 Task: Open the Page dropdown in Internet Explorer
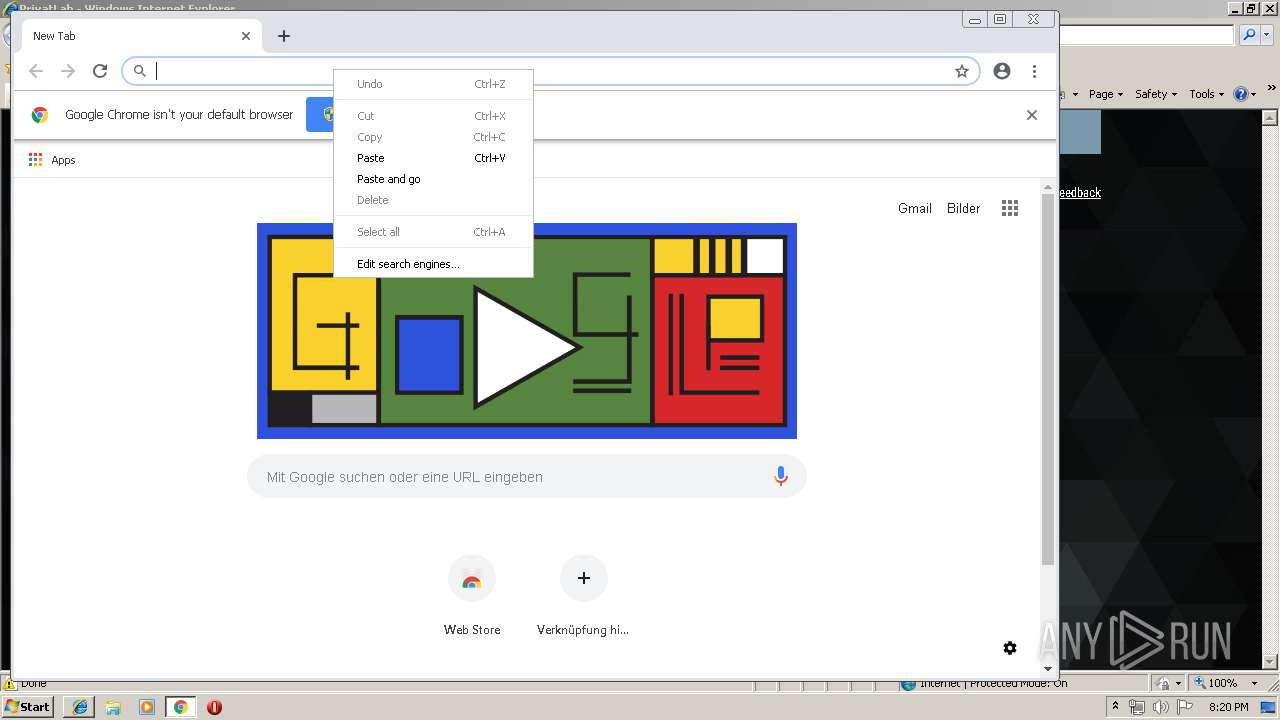click(1106, 94)
